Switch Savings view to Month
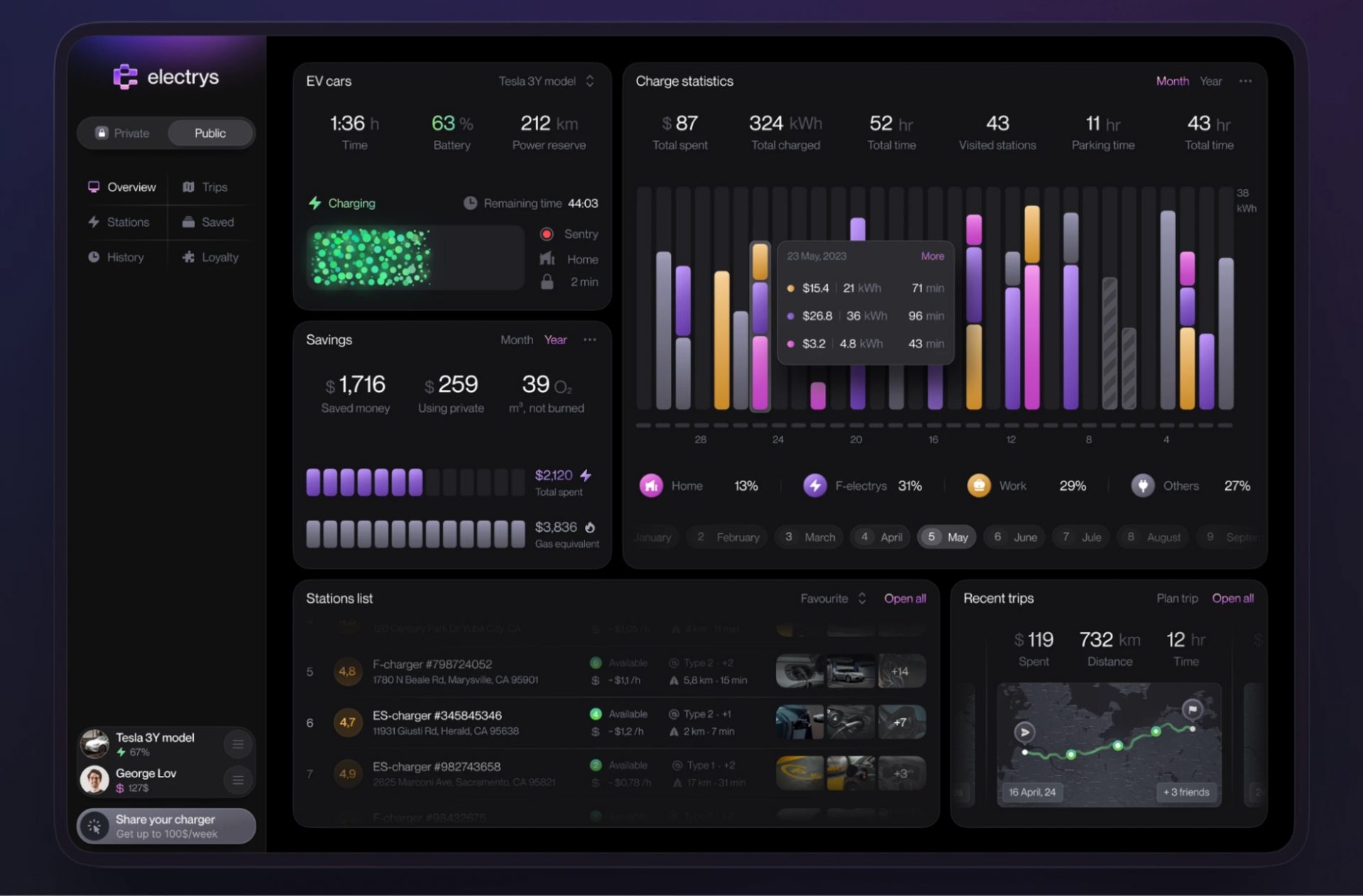This screenshot has width=1363, height=896. click(516, 339)
